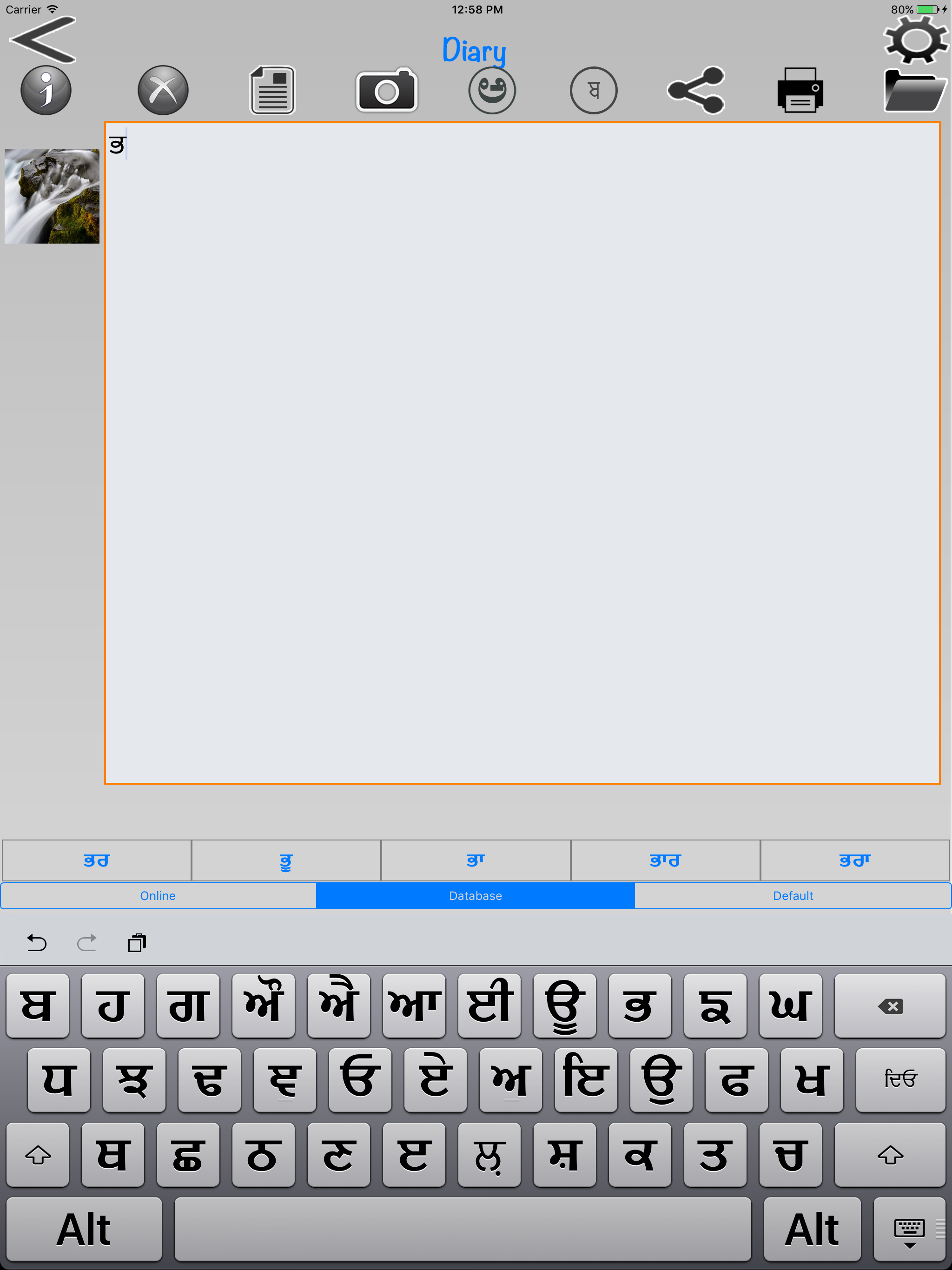Tap the backspace delete key
This screenshot has height=1270, width=952.
[890, 1006]
